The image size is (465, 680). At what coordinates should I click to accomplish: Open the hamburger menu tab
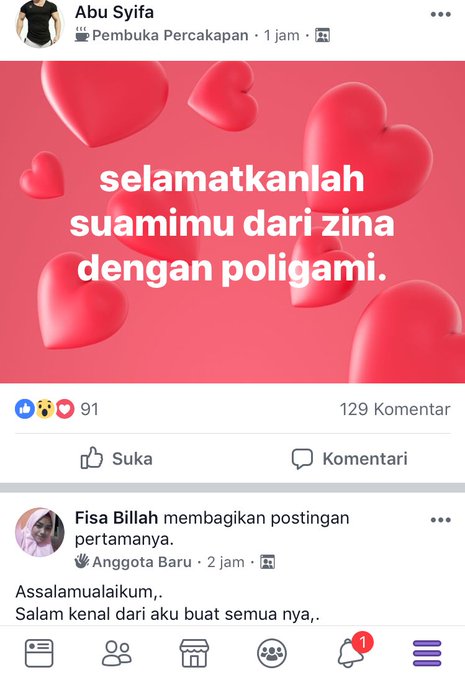(427, 653)
